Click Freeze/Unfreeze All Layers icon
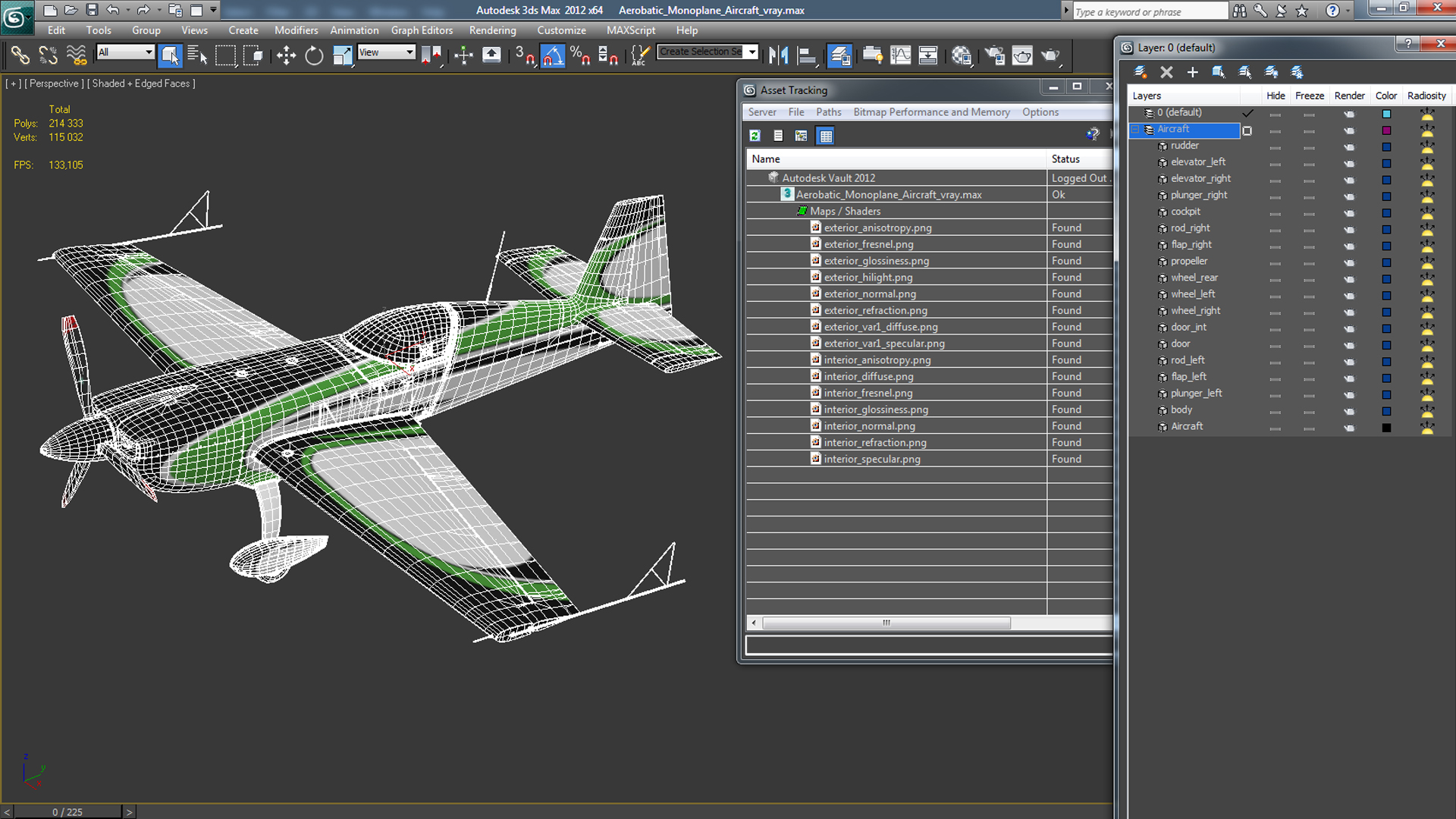1456x819 pixels. [x=1297, y=72]
